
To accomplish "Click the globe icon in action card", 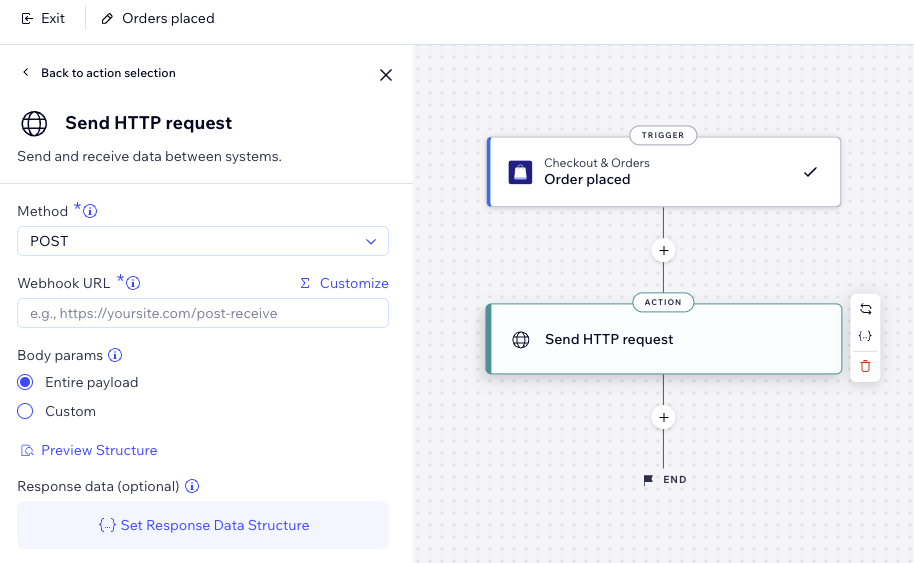I will [x=521, y=340].
